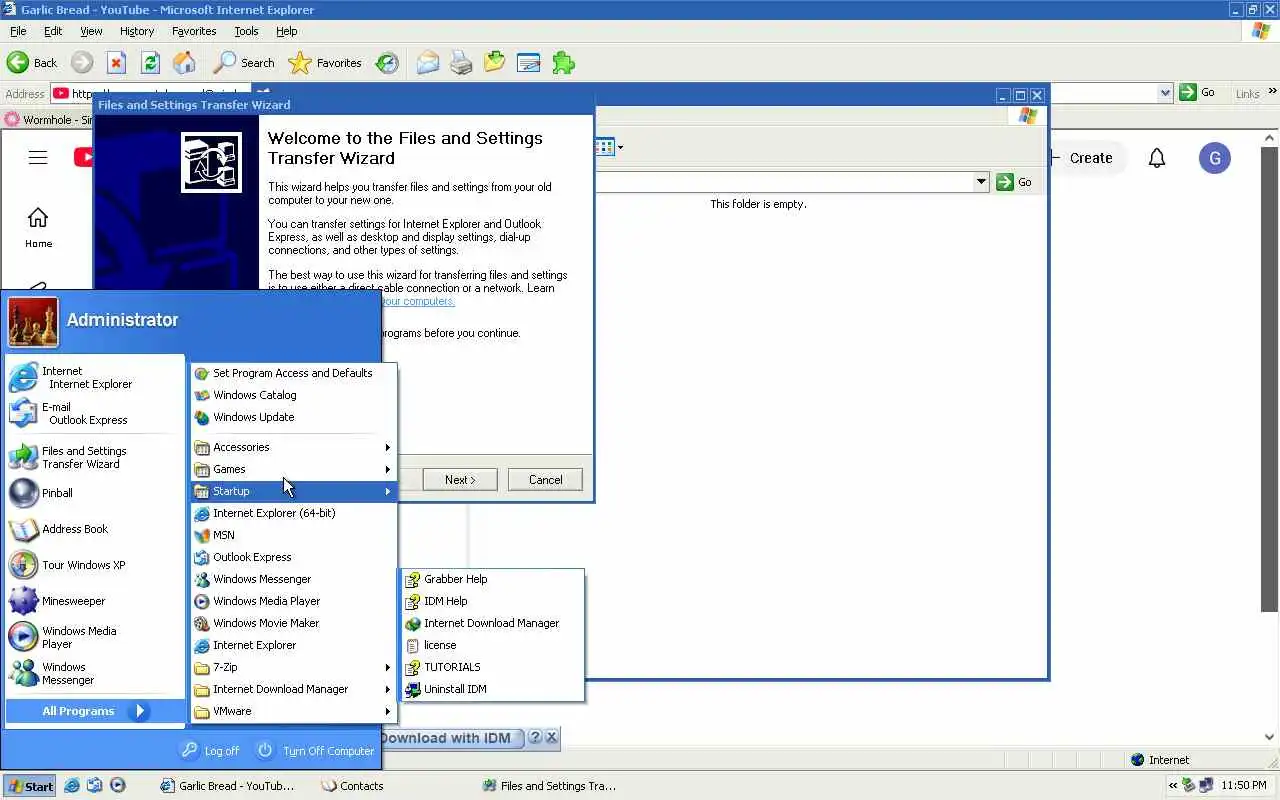Image resolution: width=1280 pixels, height=800 pixels.
Task: Launch Files and Settings Transfer Wizard from Start menu
Action: pos(95,457)
